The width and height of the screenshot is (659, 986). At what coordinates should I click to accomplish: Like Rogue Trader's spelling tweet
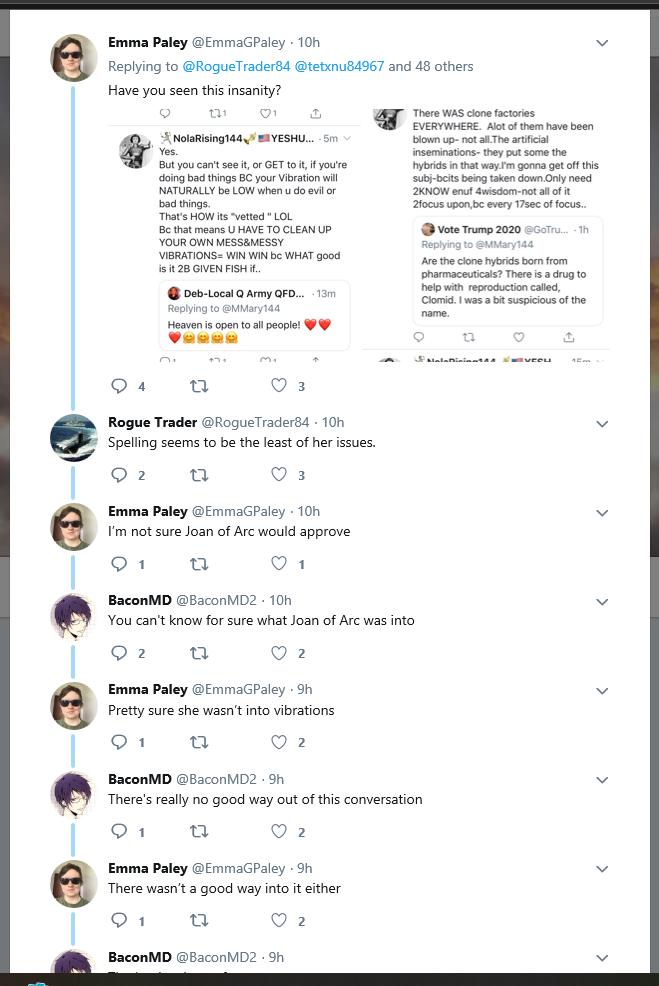280,475
